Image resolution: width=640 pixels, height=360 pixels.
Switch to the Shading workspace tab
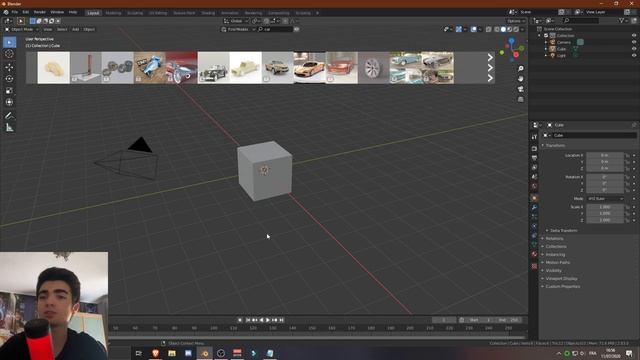[x=208, y=13]
